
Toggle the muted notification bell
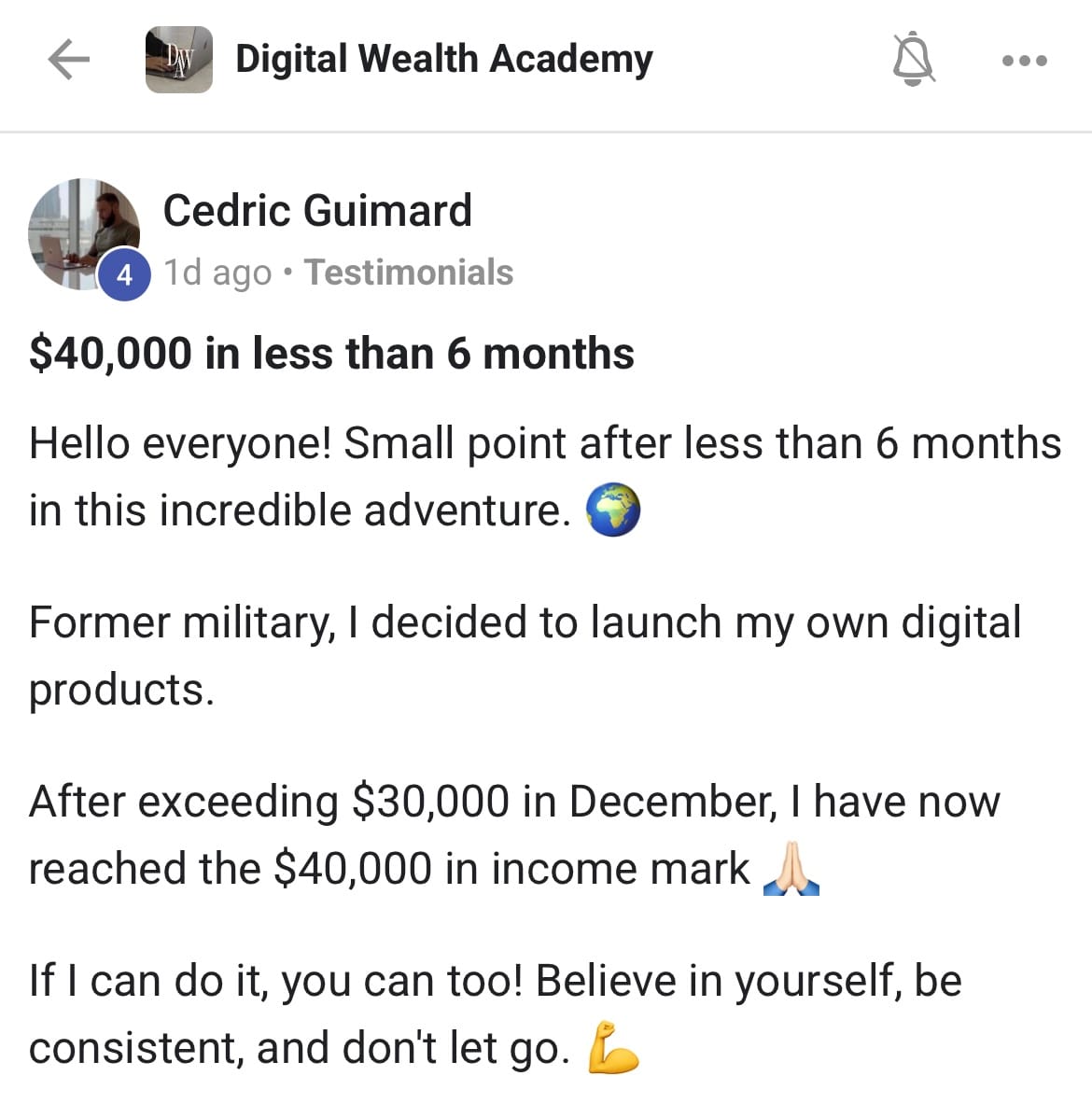tap(913, 60)
